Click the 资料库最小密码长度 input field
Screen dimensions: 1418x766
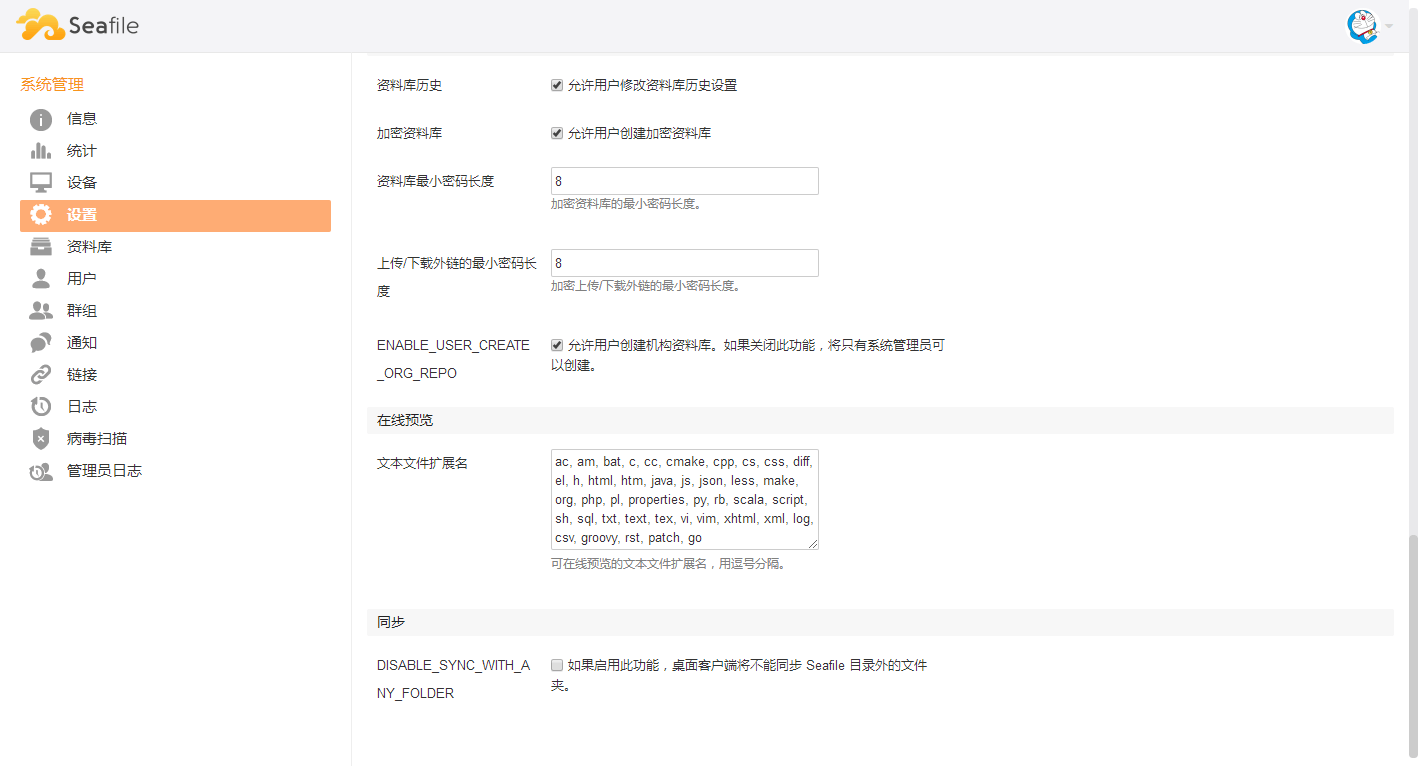(684, 181)
